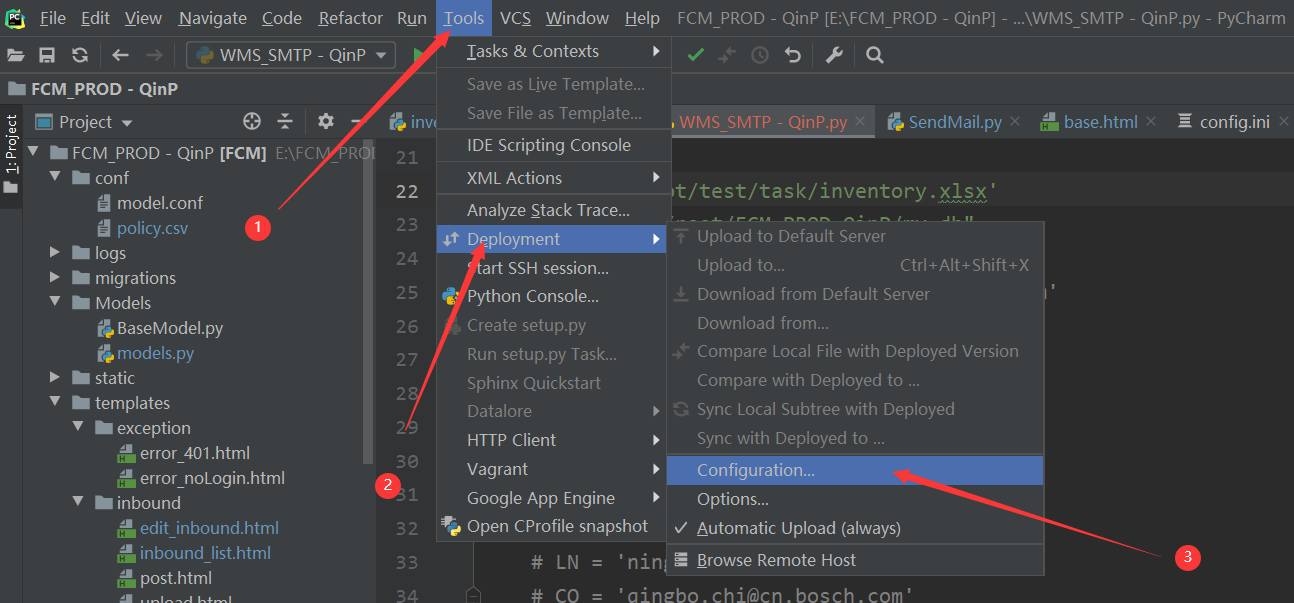The image size is (1294, 603).
Task: Expand Tasks & Contexts submenu
Action: coord(553,51)
